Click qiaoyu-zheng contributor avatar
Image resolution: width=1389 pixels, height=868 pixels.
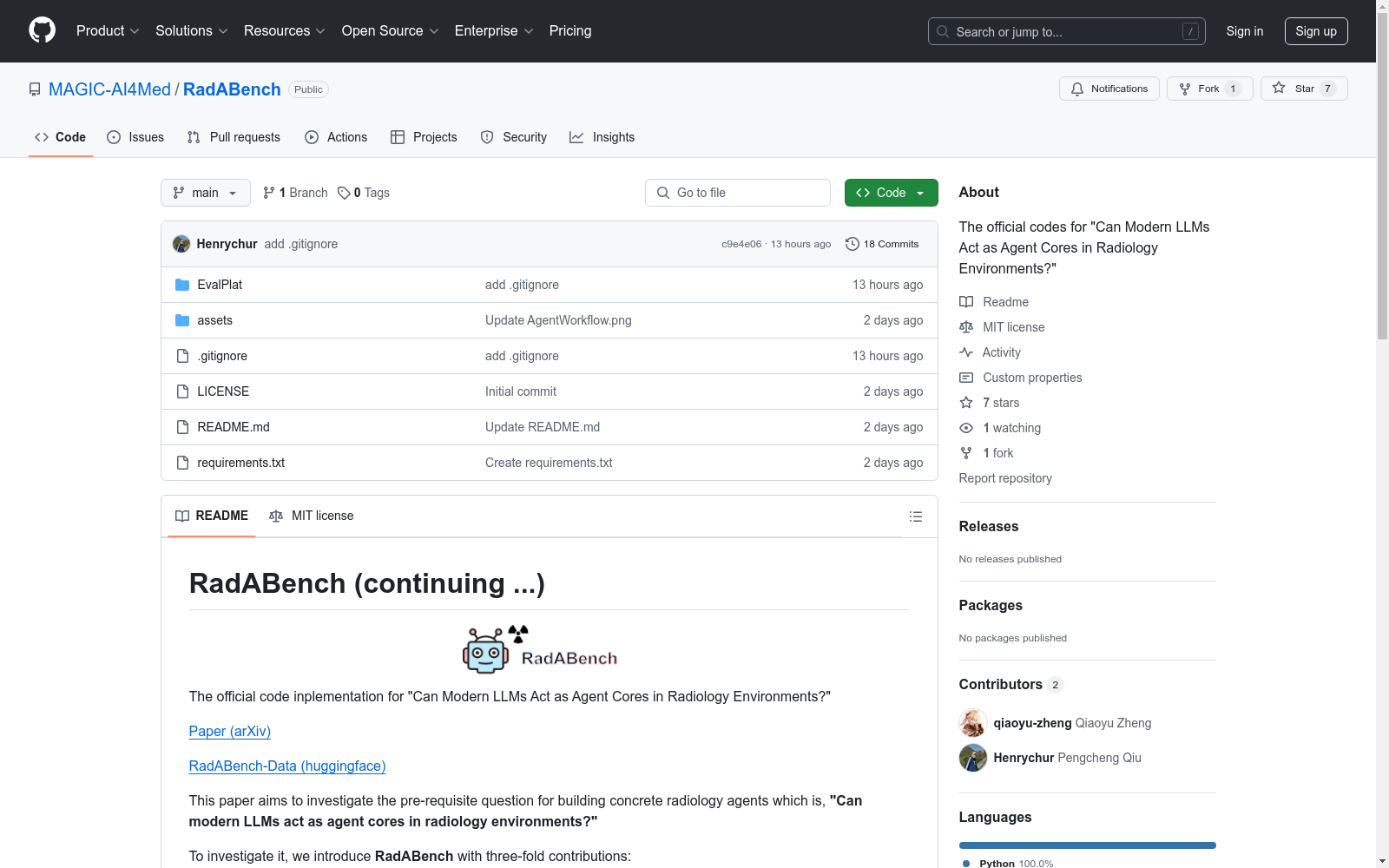pos(973,723)
